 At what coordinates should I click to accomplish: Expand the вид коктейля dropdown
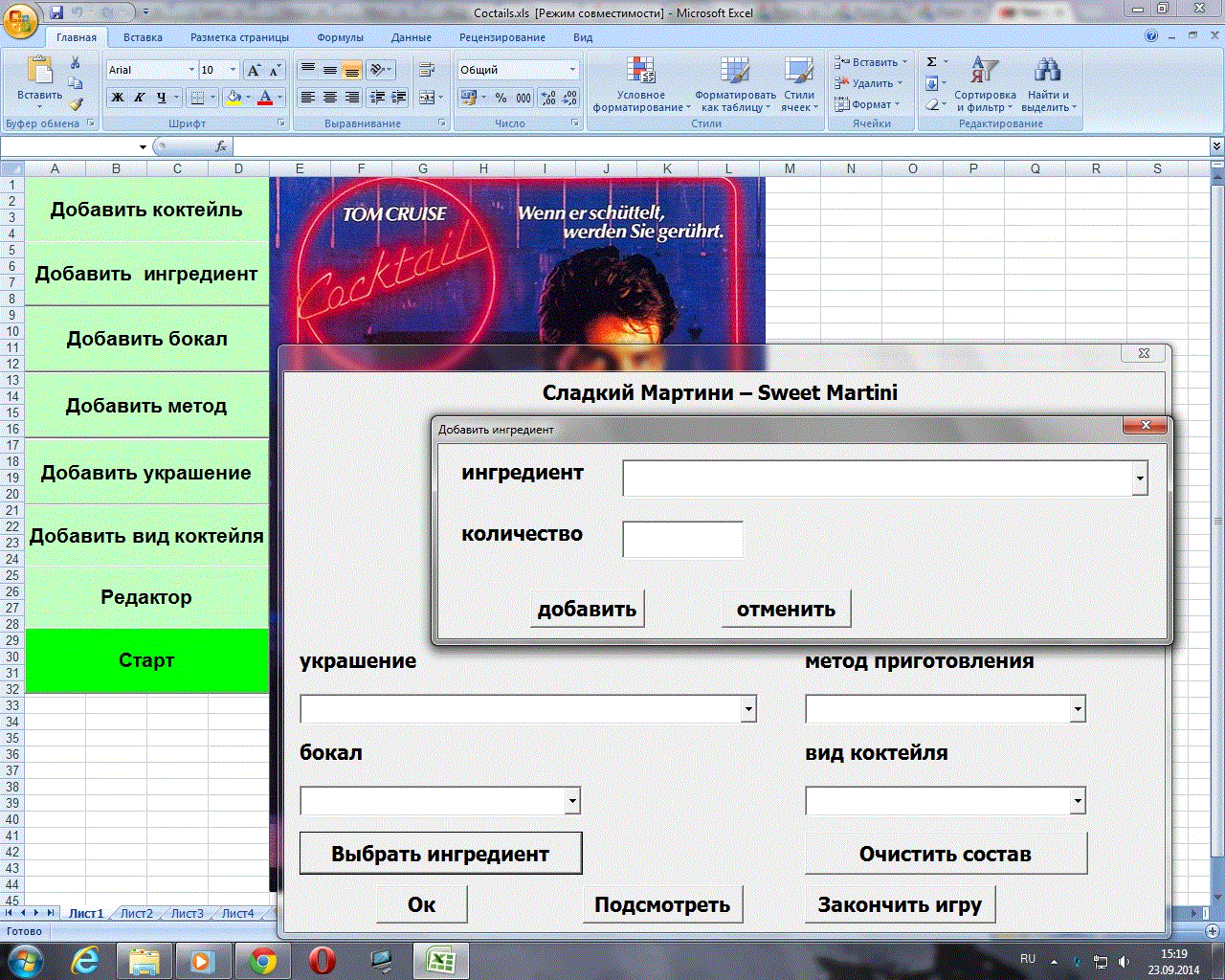tap(1078, 801)
